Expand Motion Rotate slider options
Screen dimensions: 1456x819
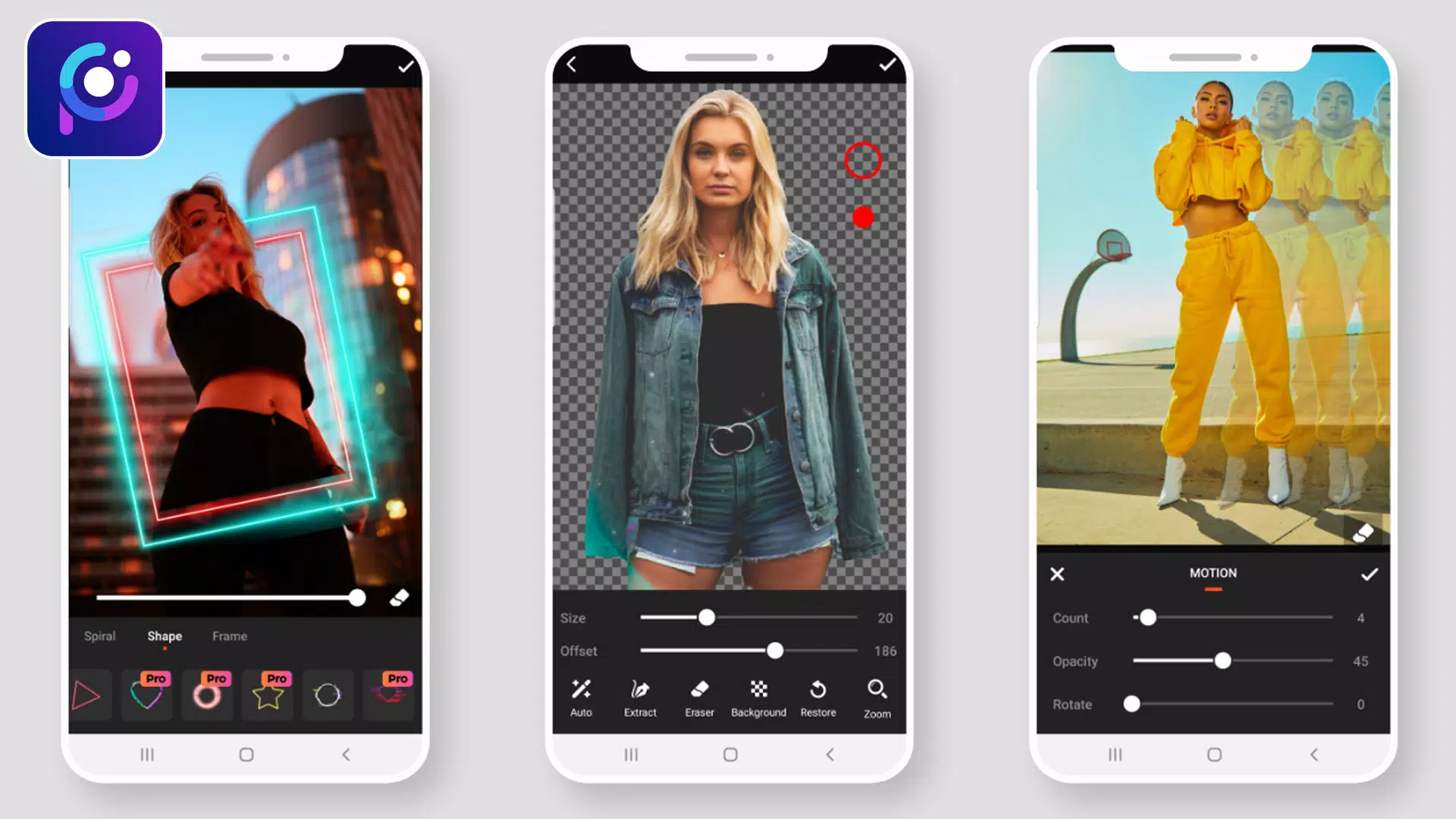(x=1131, y=704)
